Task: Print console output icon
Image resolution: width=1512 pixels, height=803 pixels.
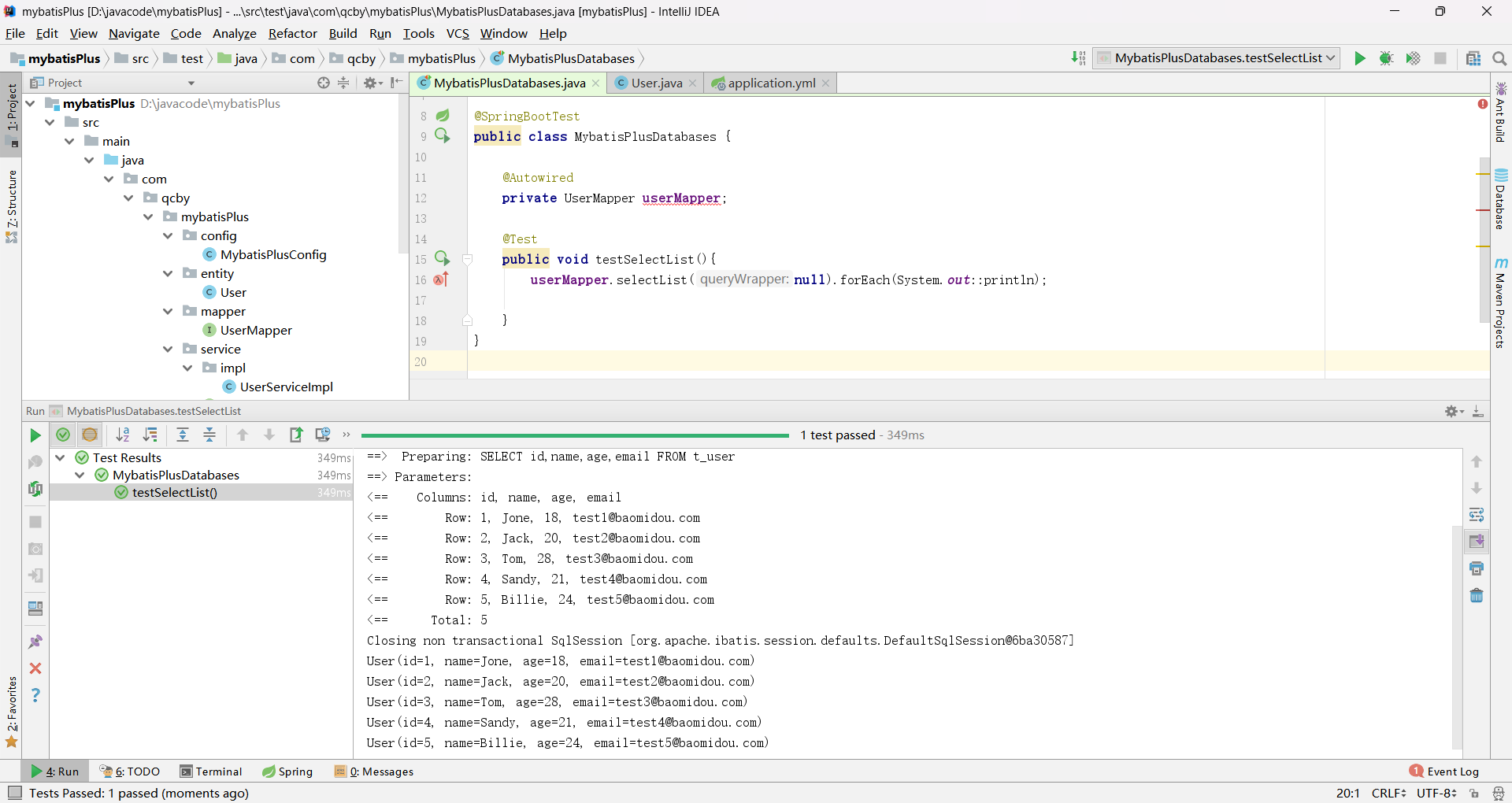Action: click(x=1477, y=568)
